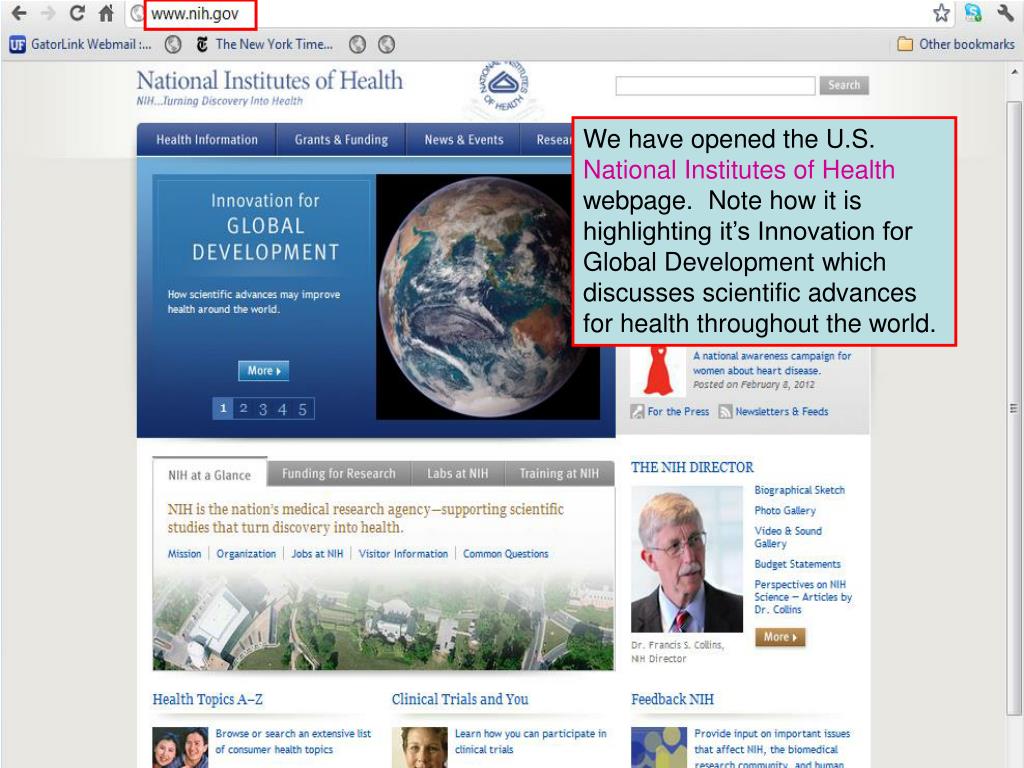Open the Organization link

click(246, 554)
